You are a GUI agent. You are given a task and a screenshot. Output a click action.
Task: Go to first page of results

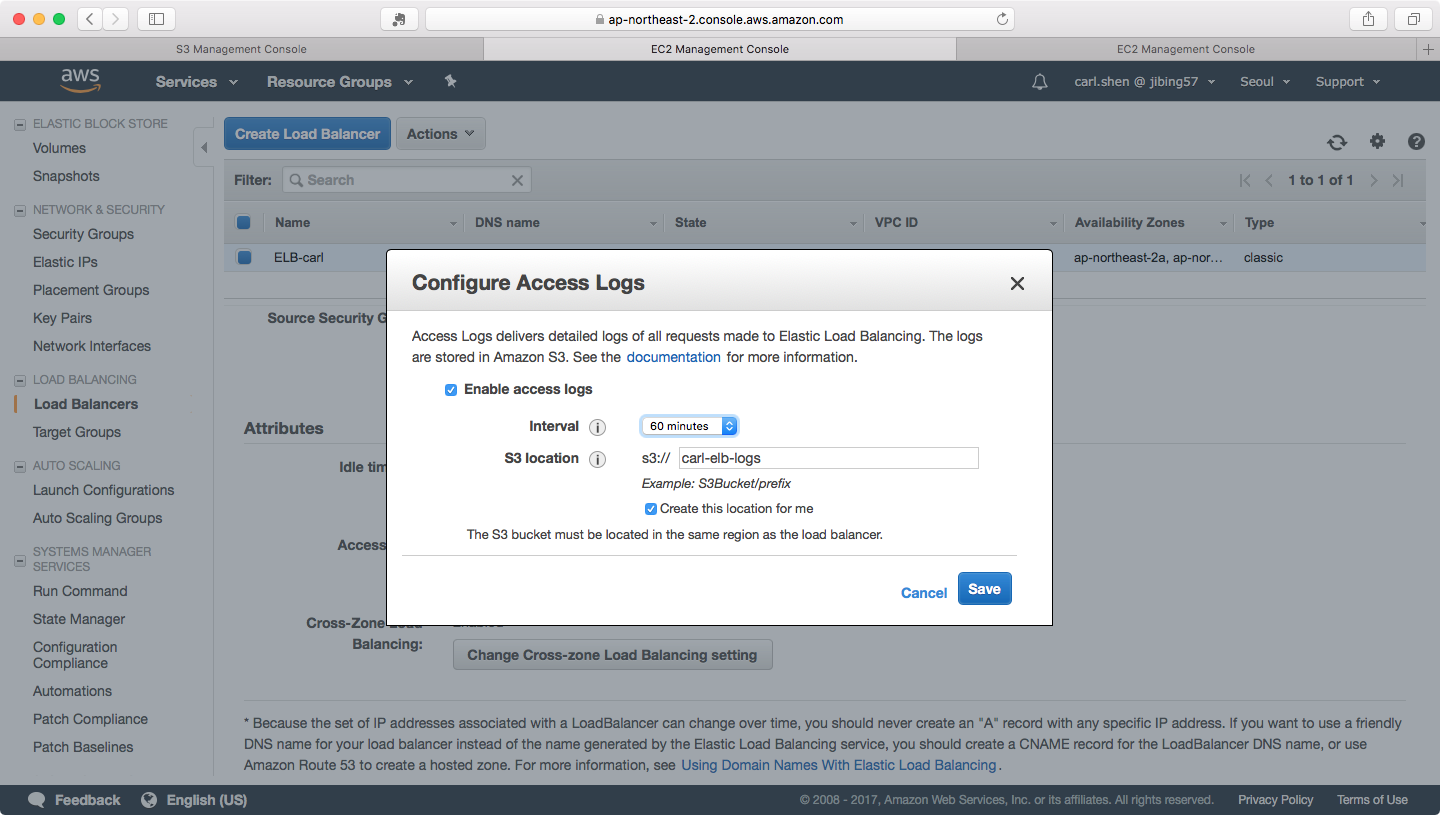tap(1245, 180)
